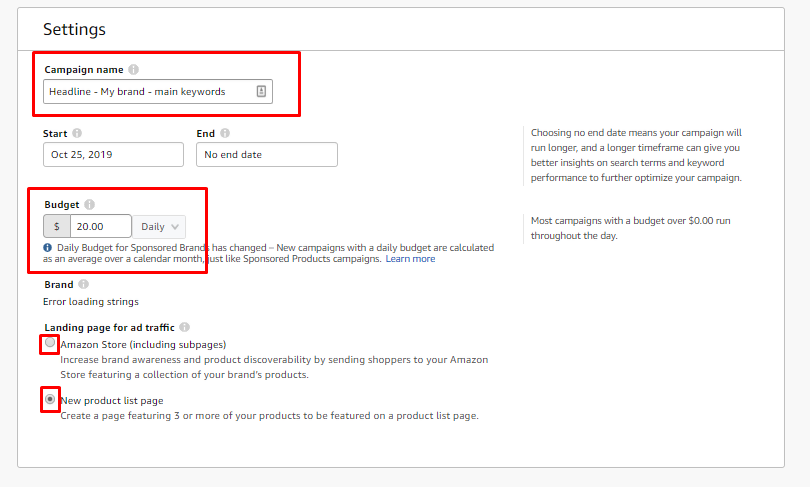The height and width of the screenshot is (487, 810).
Task: Click the contact card icon in campaign name field
Action: coord(261,91)
